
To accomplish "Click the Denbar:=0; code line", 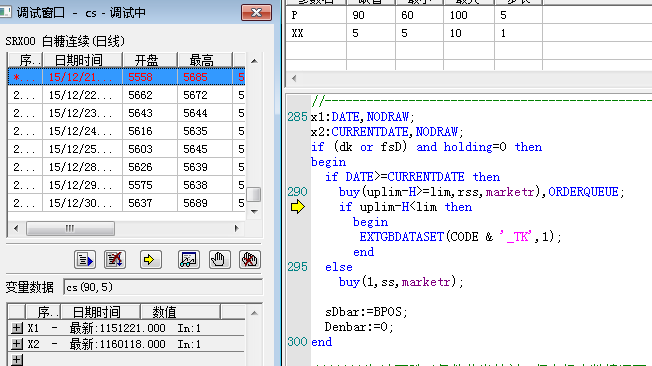I will 359,327.
